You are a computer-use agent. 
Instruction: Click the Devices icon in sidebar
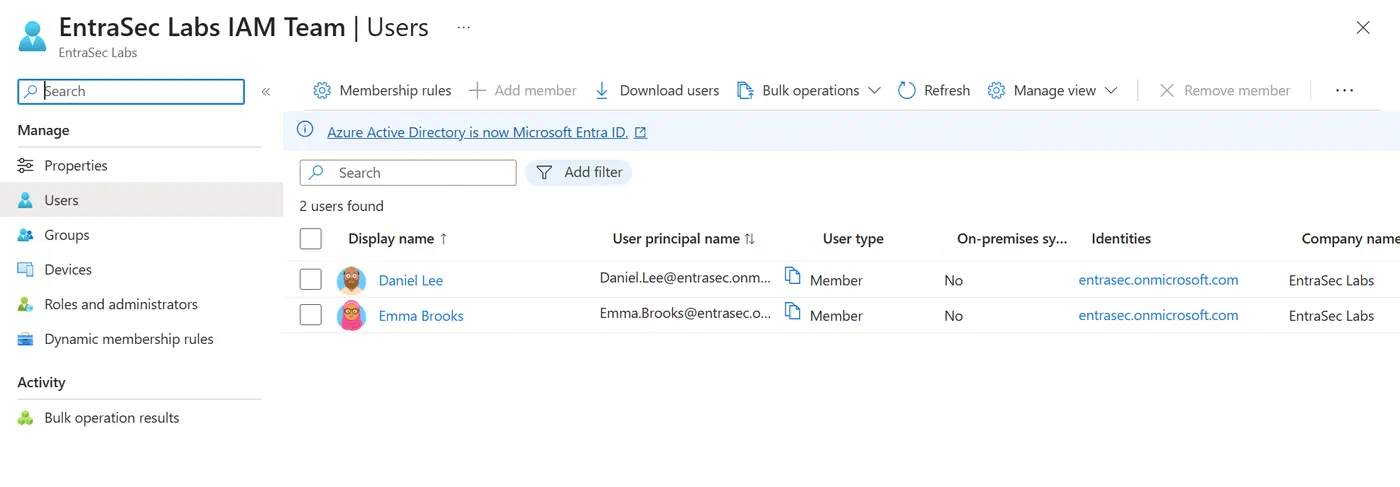click(26, 269)
